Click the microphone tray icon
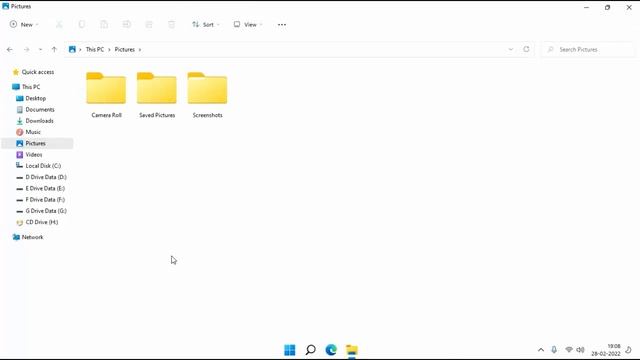The width and height of the screenshot is (640, 360). click(554, 350)
